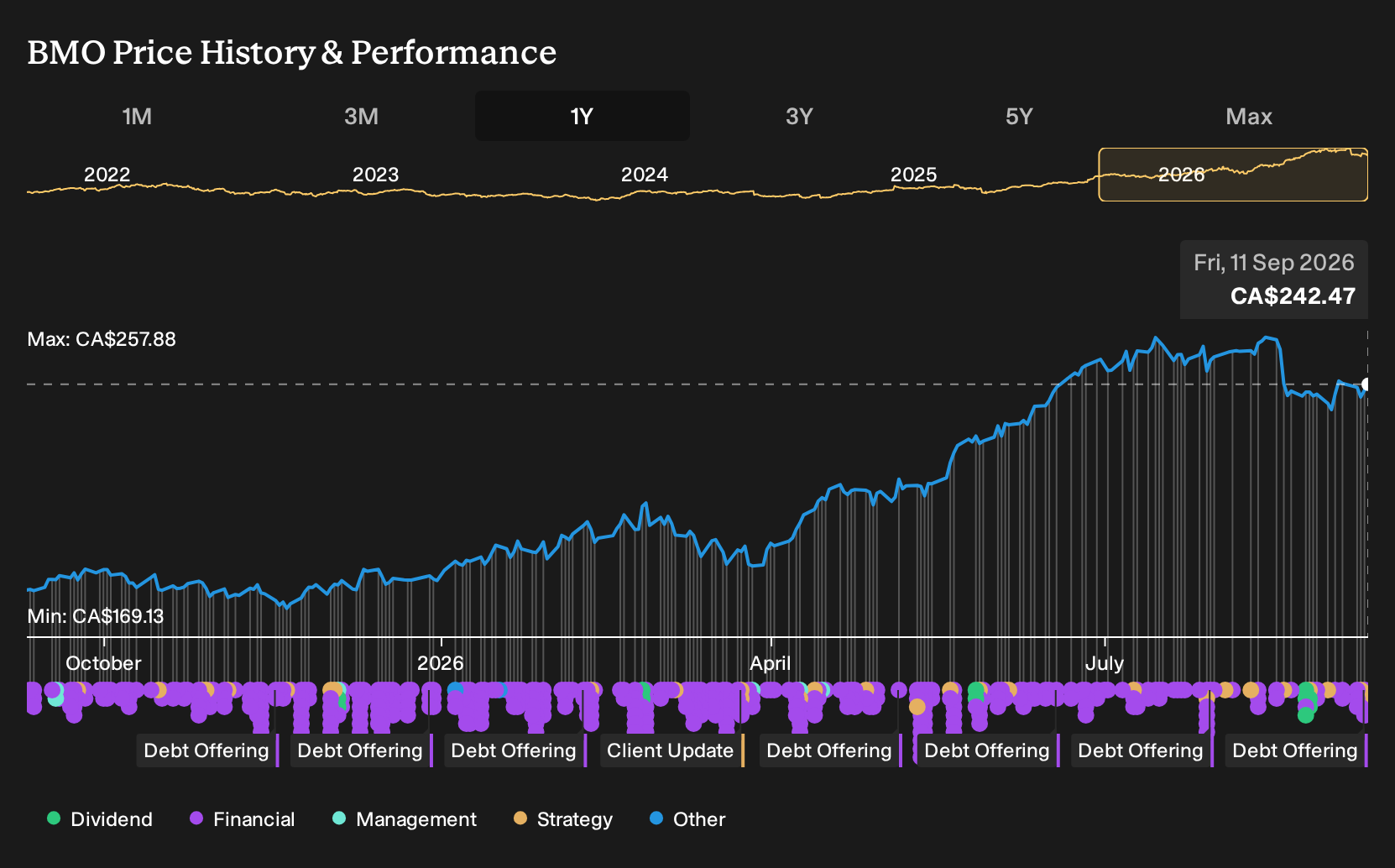
Task: Jump to 2025 in the overview chart
Action: pyautogui.click(x=913, y=175)
